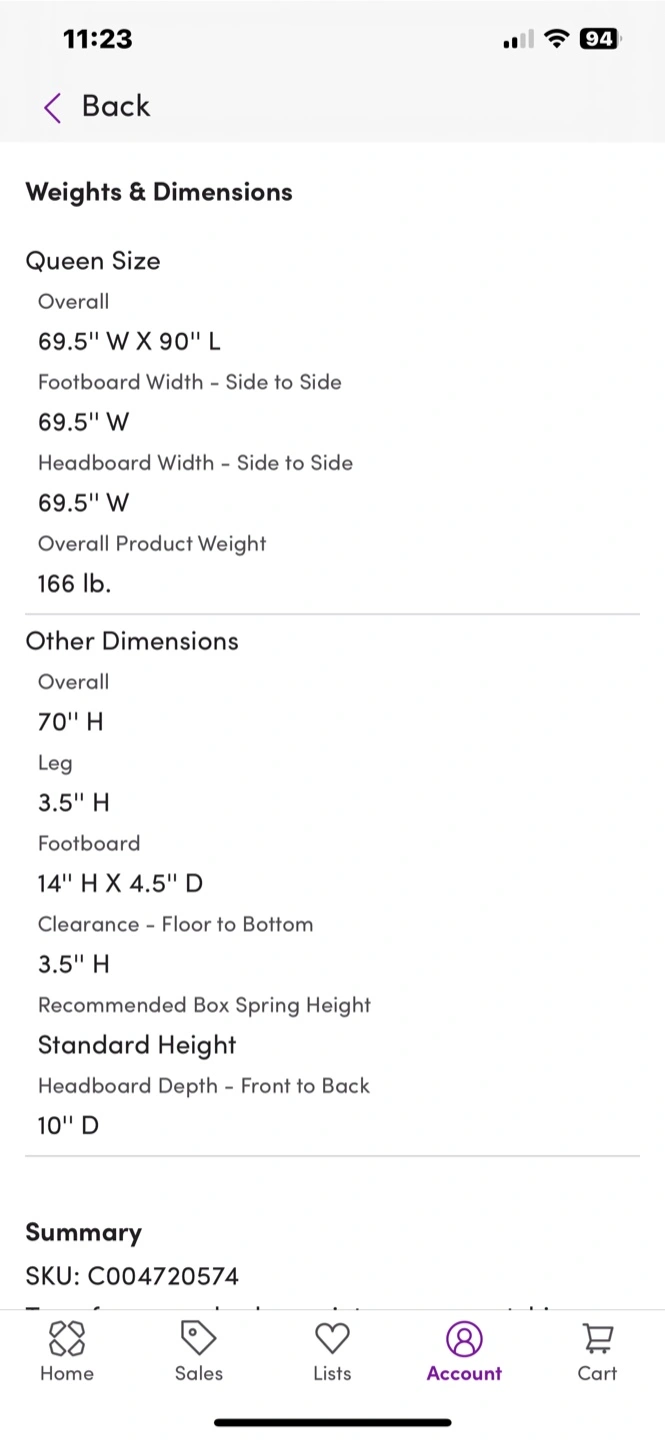665x1440 pixels.
Task: Tap the Other Dimensions section title
Action: pos(132,641)
